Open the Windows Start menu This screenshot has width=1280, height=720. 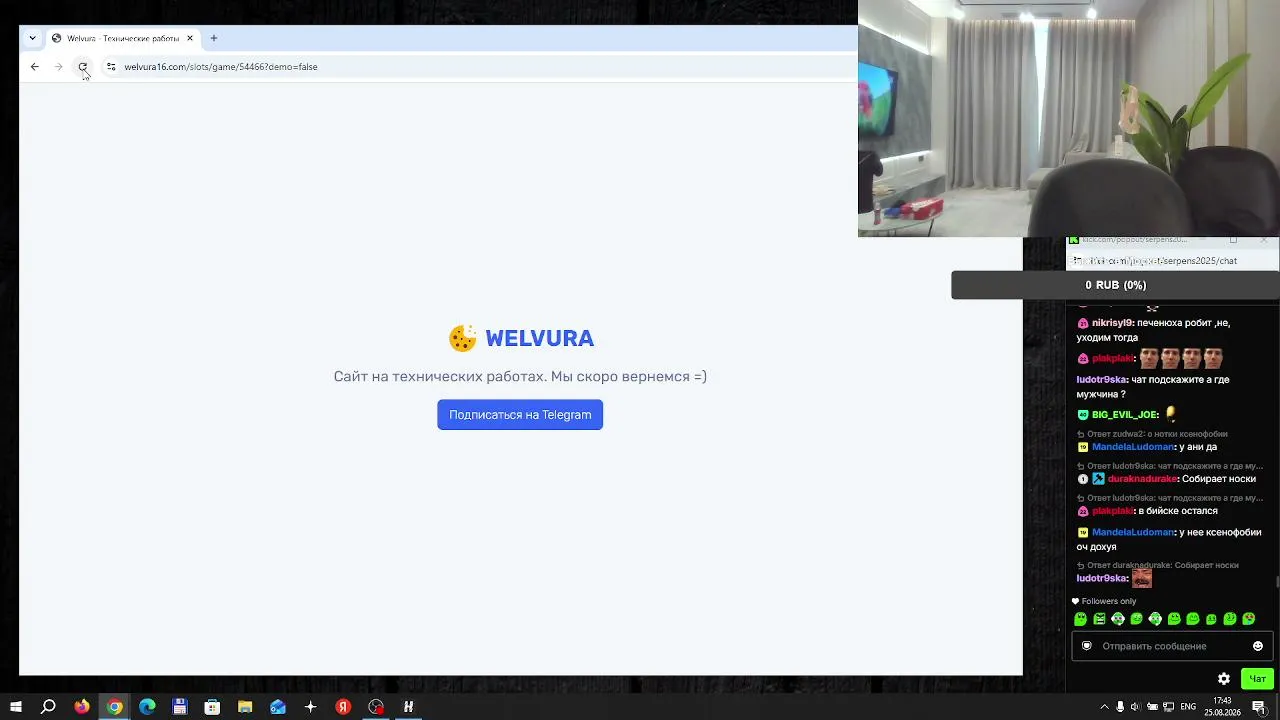[x=16, y=707]
